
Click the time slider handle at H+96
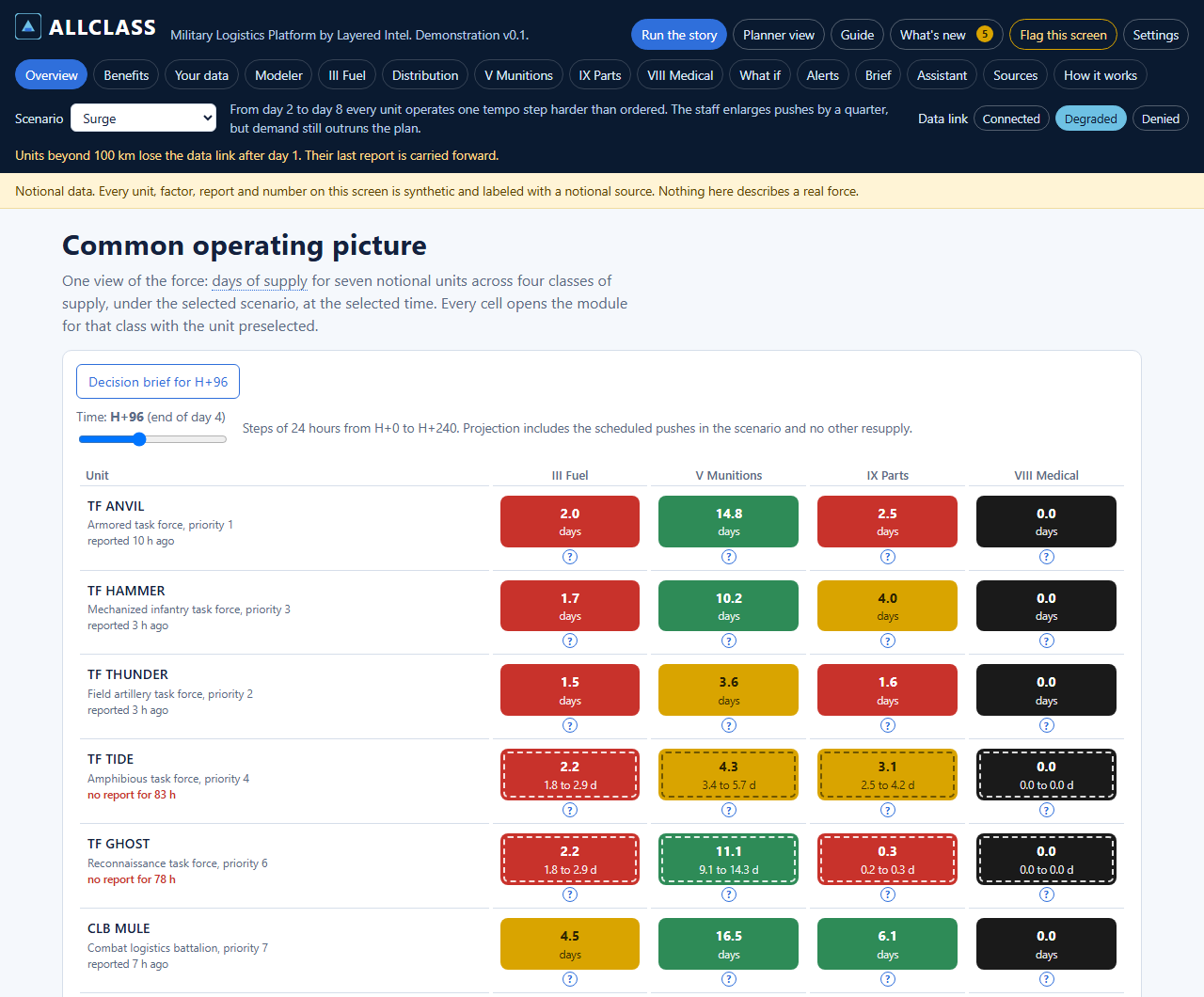tap(139, 439)
